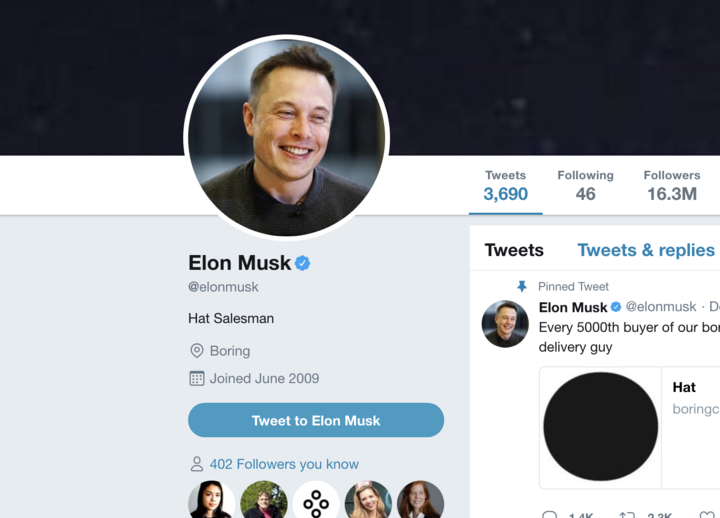Image resolution: width=720 pixels, height=518 pixels.
Task: Click the pin icon next to Pinned Tweet
Action: [521, 286]
